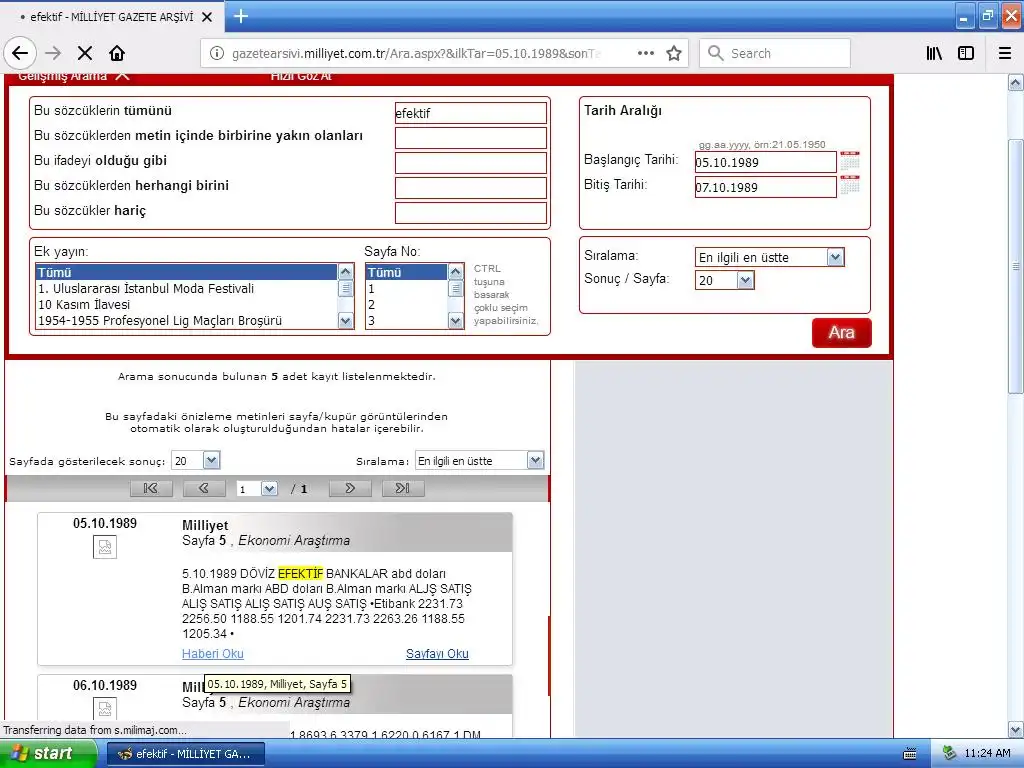This screenshot has height=768, width=1024.
Task: Open calendar picker for Başlangıç Tarihi
Action: pos(850,161)
